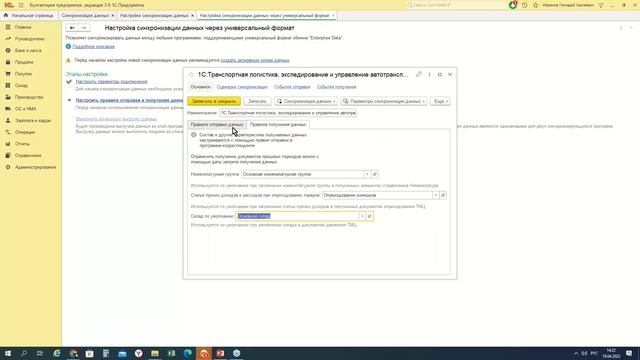This screenshot has height=360, width=640.
Task: Open the Windows Start menu
Action: tap(8, 353)
